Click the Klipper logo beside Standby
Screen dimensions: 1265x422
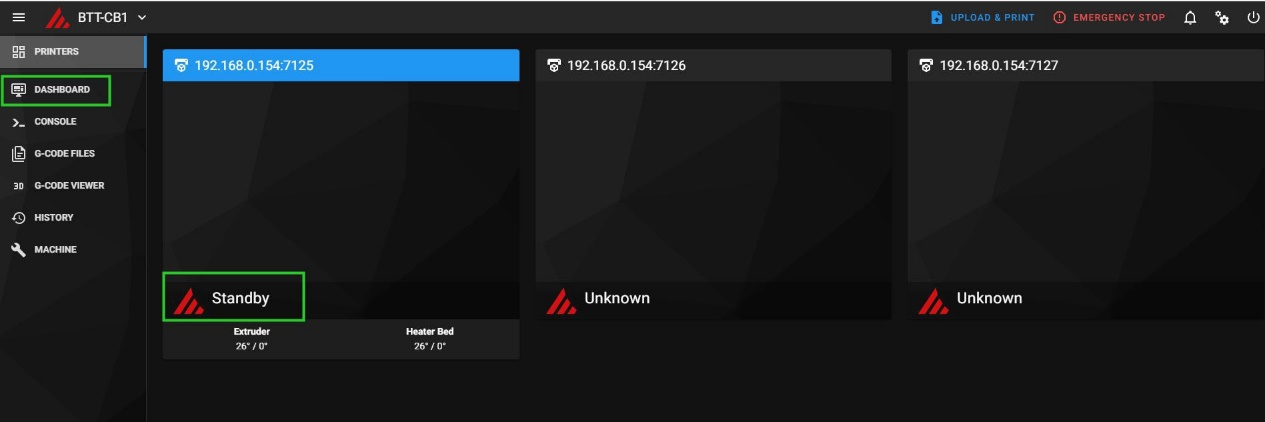pyautogui.click(x=188, y=299)
